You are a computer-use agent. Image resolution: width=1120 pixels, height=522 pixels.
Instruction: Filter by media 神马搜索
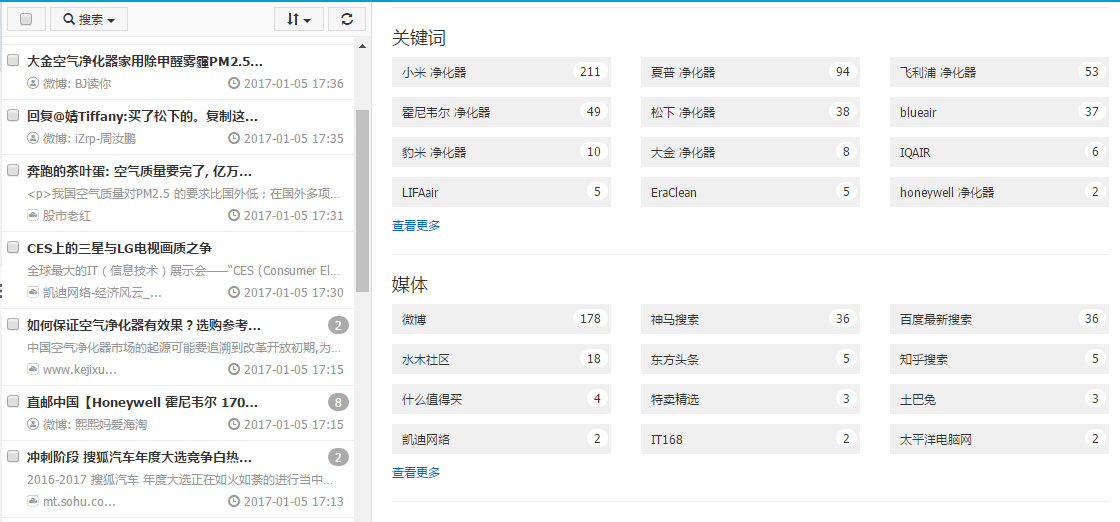coord(750,319)
